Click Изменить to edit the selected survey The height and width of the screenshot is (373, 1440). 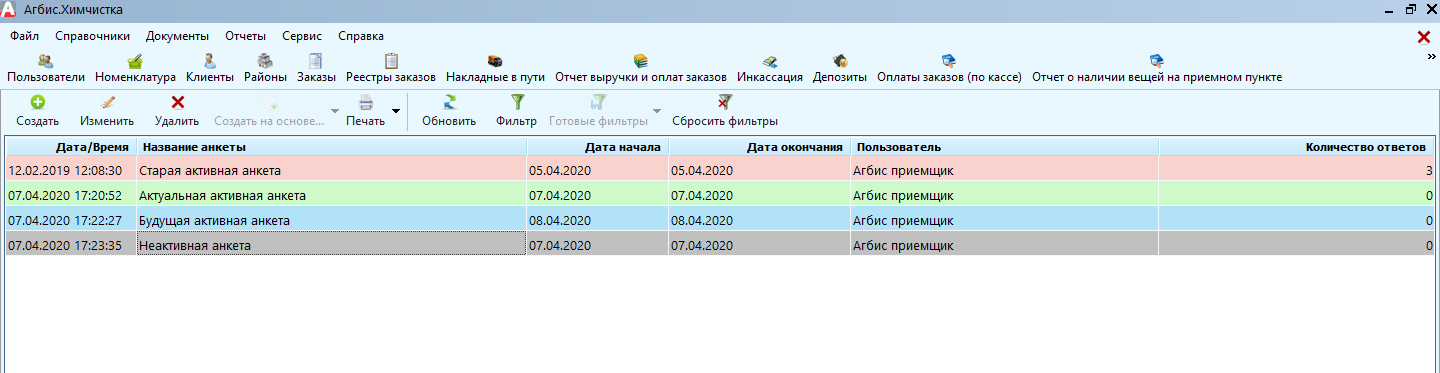click(107, 111)
